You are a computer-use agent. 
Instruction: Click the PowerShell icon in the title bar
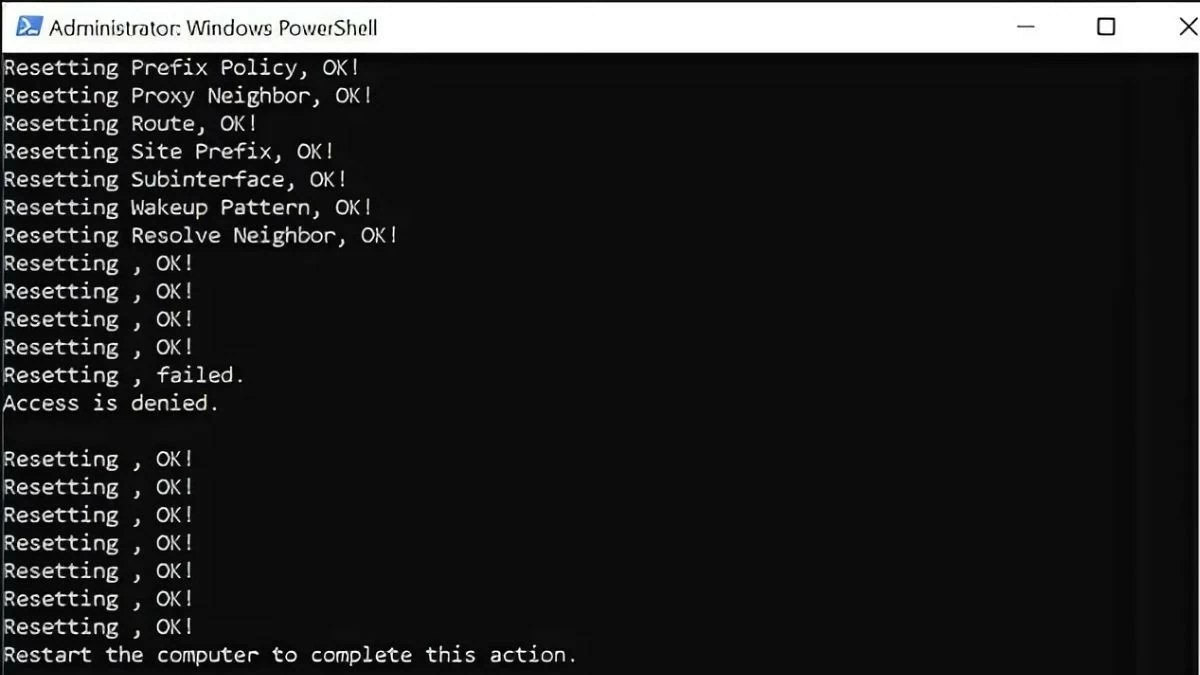(30, 27)
